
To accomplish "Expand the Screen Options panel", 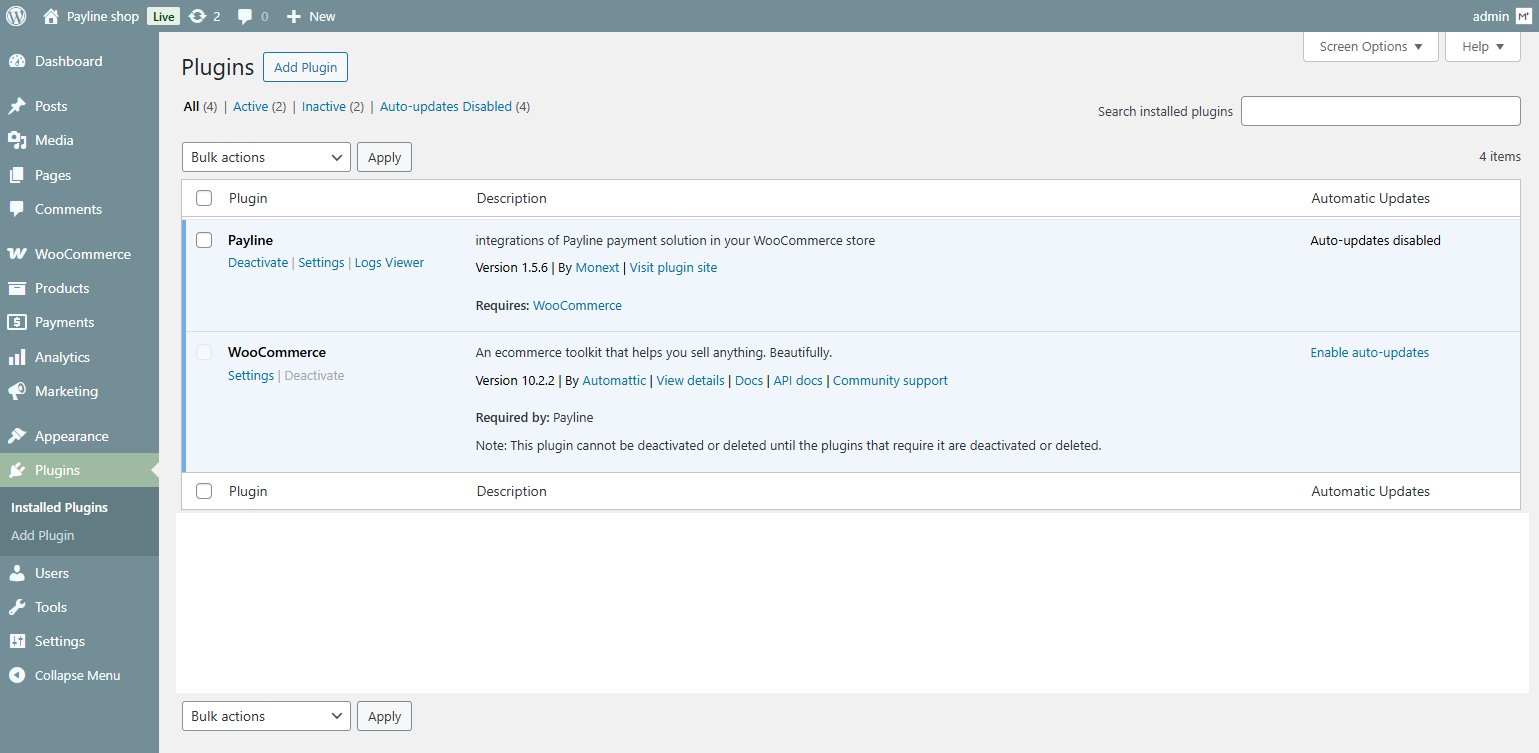I will click(1370, 47).
